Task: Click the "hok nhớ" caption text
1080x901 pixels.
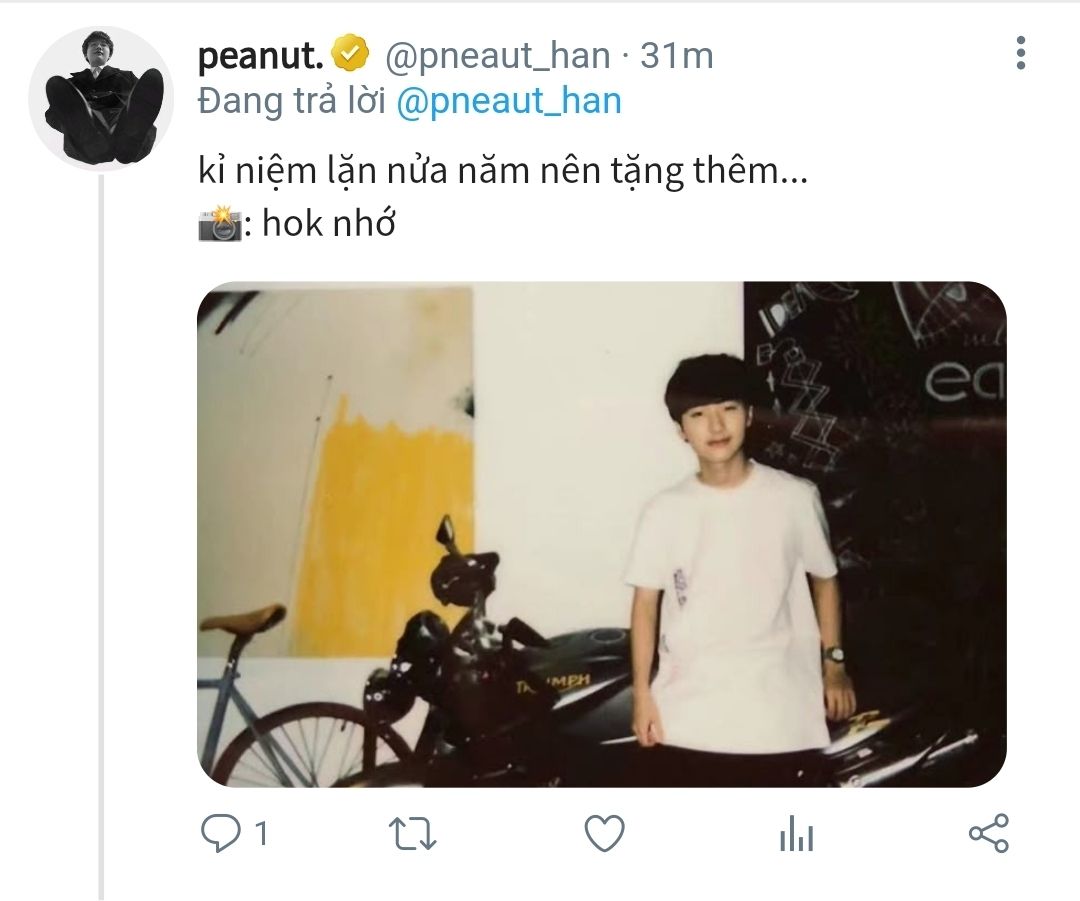Action: pos(329,224)
